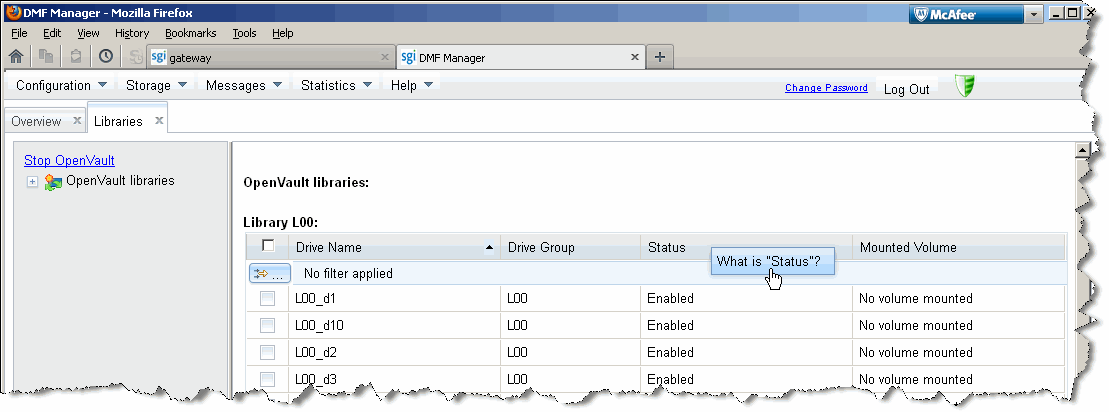Screen dimensions: 1109x412
Task: Open the Firefox View menu
Action: [88, 33]
